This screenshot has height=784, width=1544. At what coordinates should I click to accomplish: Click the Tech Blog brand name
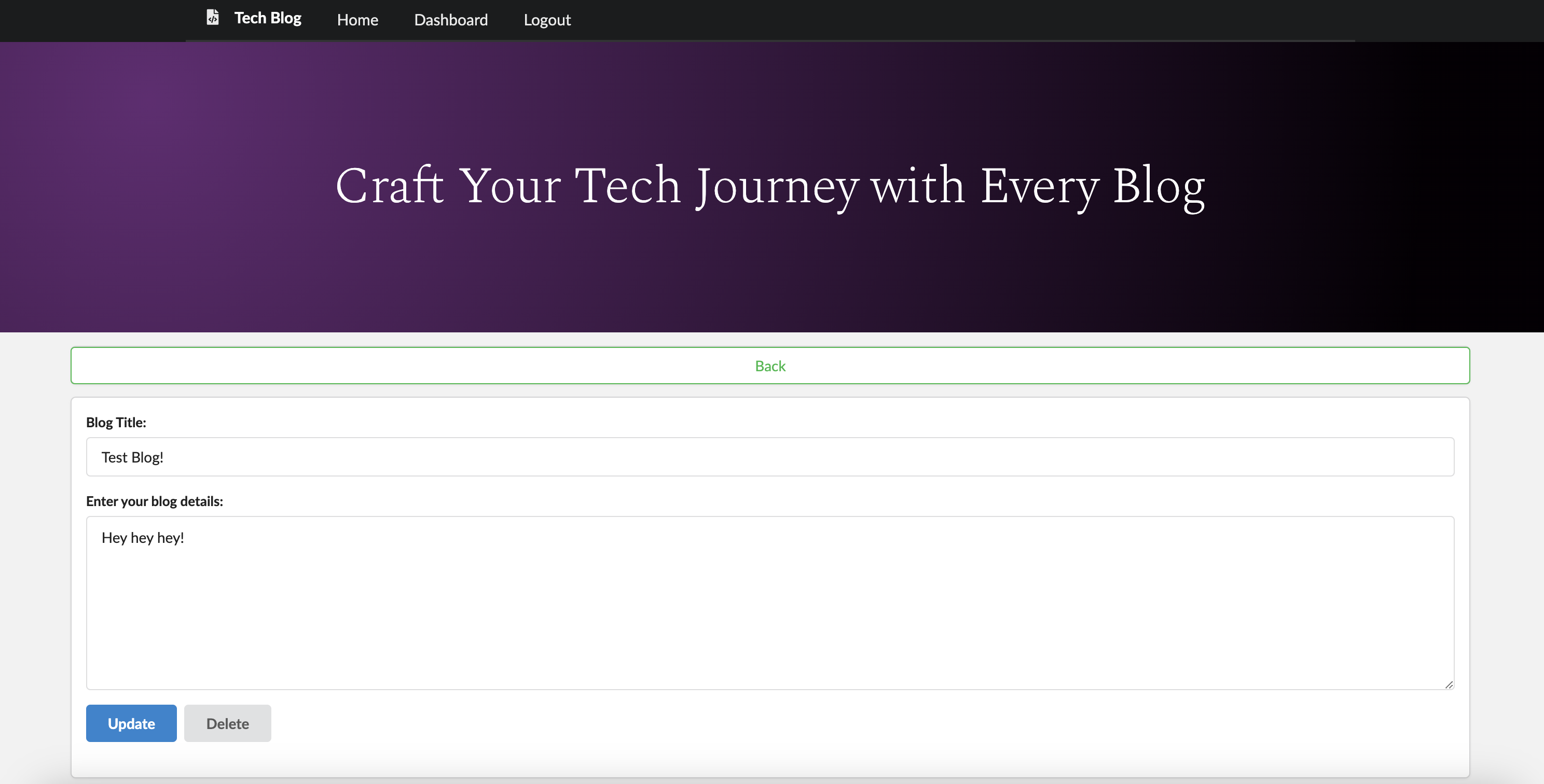pyautogui.click(x=267, y=19)
